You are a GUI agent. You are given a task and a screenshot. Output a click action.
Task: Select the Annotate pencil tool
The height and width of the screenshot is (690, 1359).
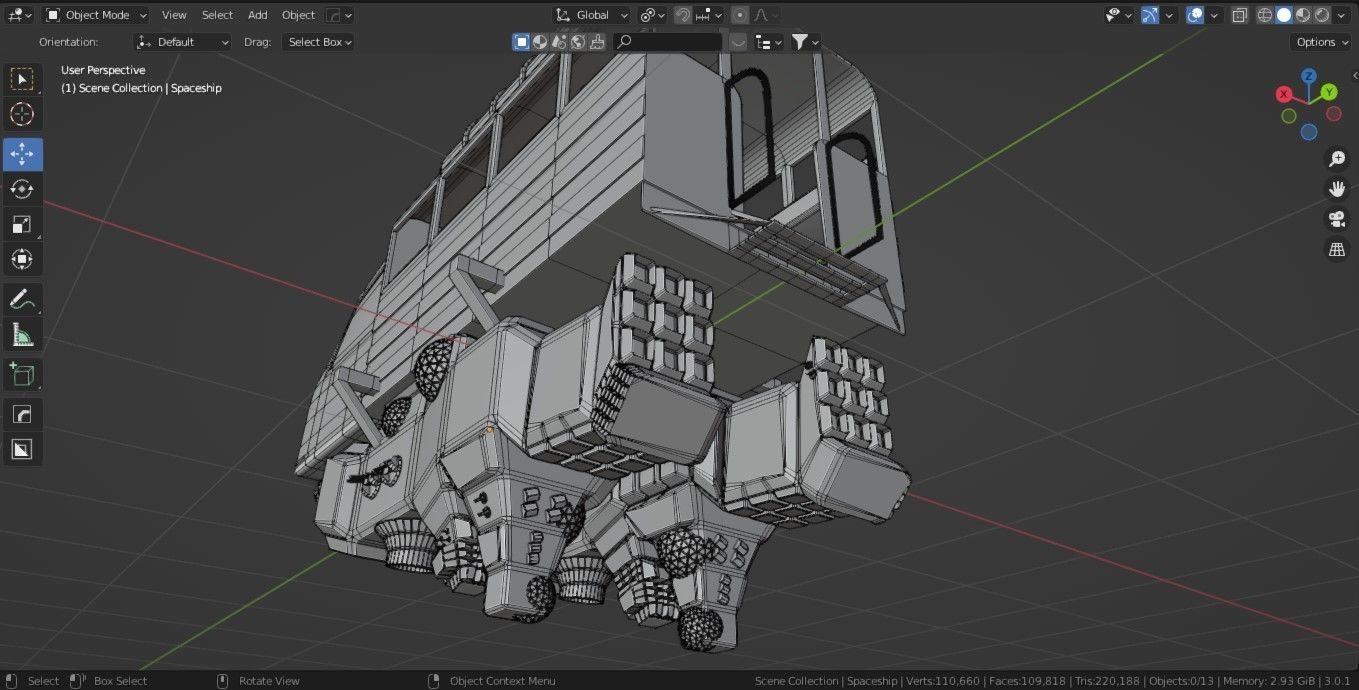22,299
